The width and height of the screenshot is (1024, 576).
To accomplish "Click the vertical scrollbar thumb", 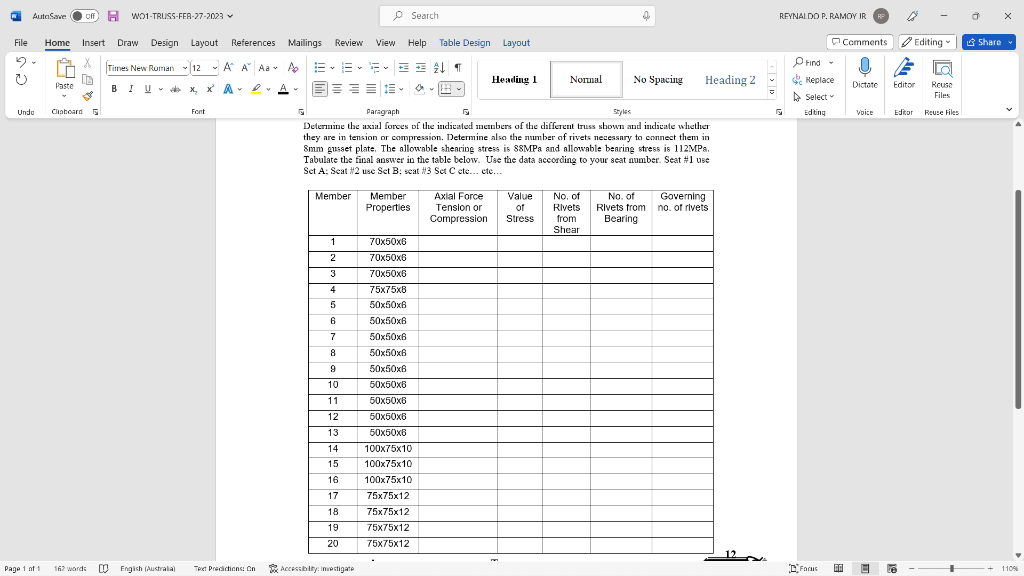I will click(x=1017, y=299).
